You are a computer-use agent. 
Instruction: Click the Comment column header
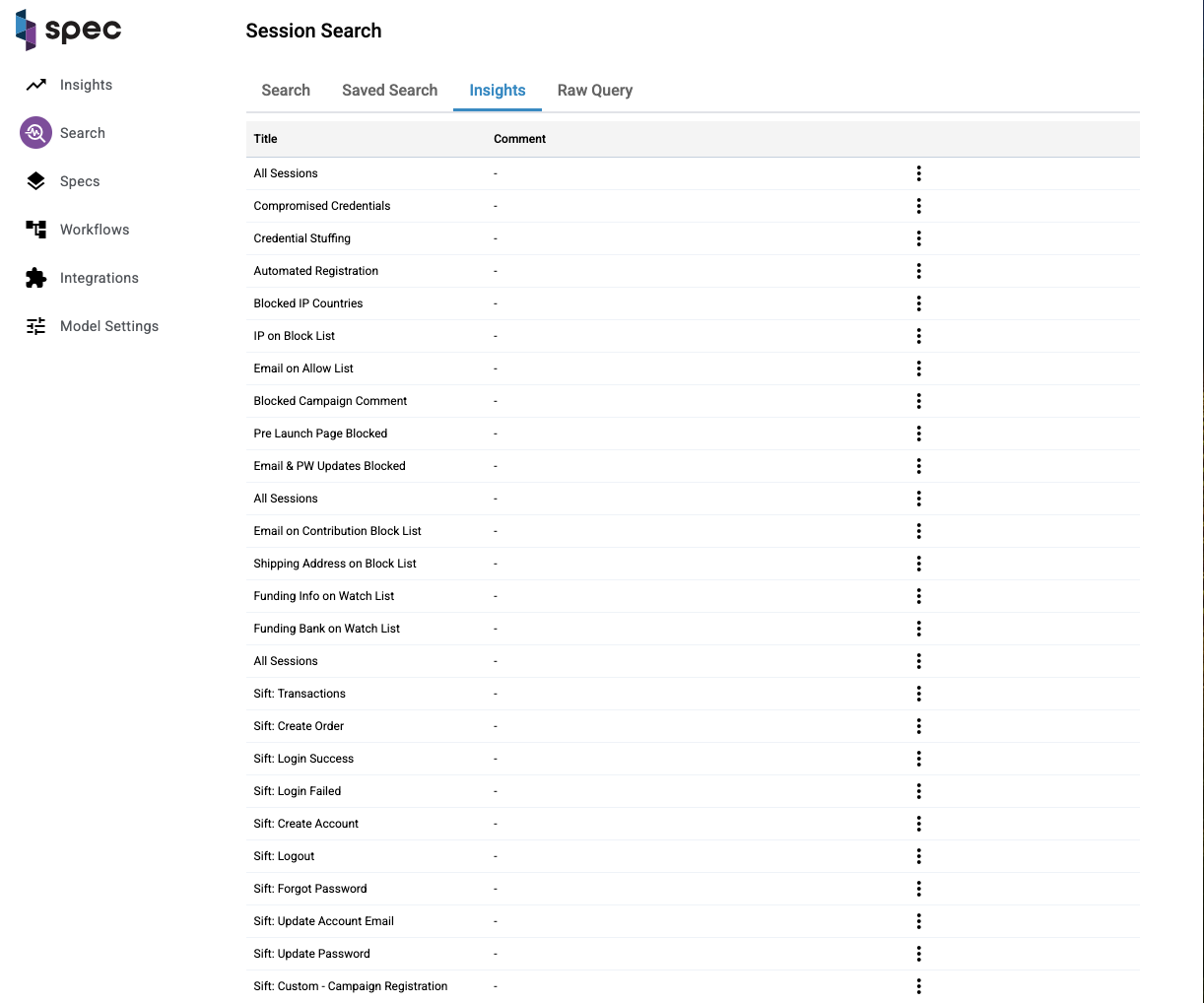click(519, 139)
